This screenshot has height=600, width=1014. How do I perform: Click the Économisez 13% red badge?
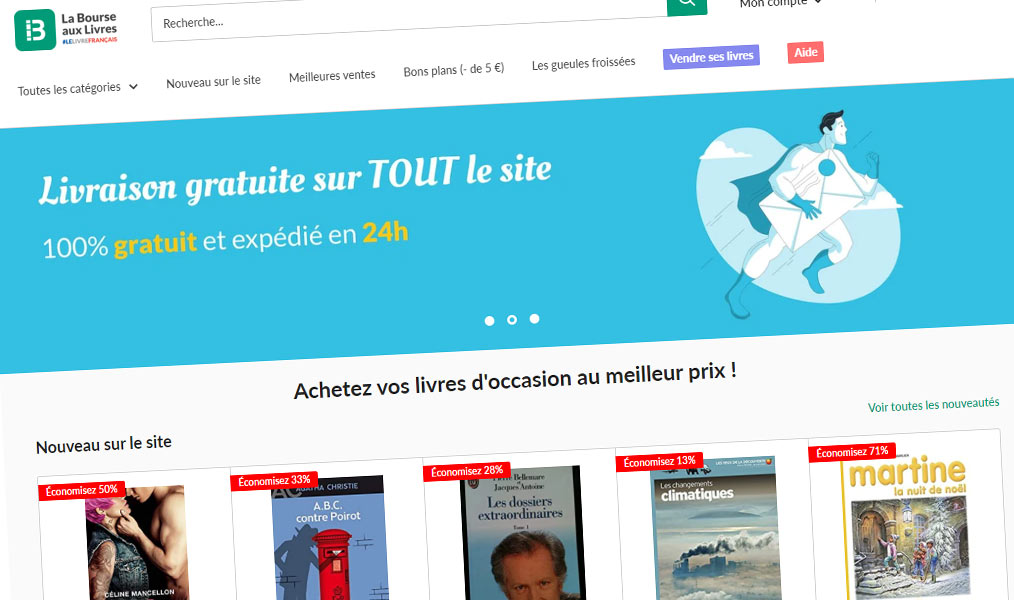pyautogui.click(x=659, y=462)
